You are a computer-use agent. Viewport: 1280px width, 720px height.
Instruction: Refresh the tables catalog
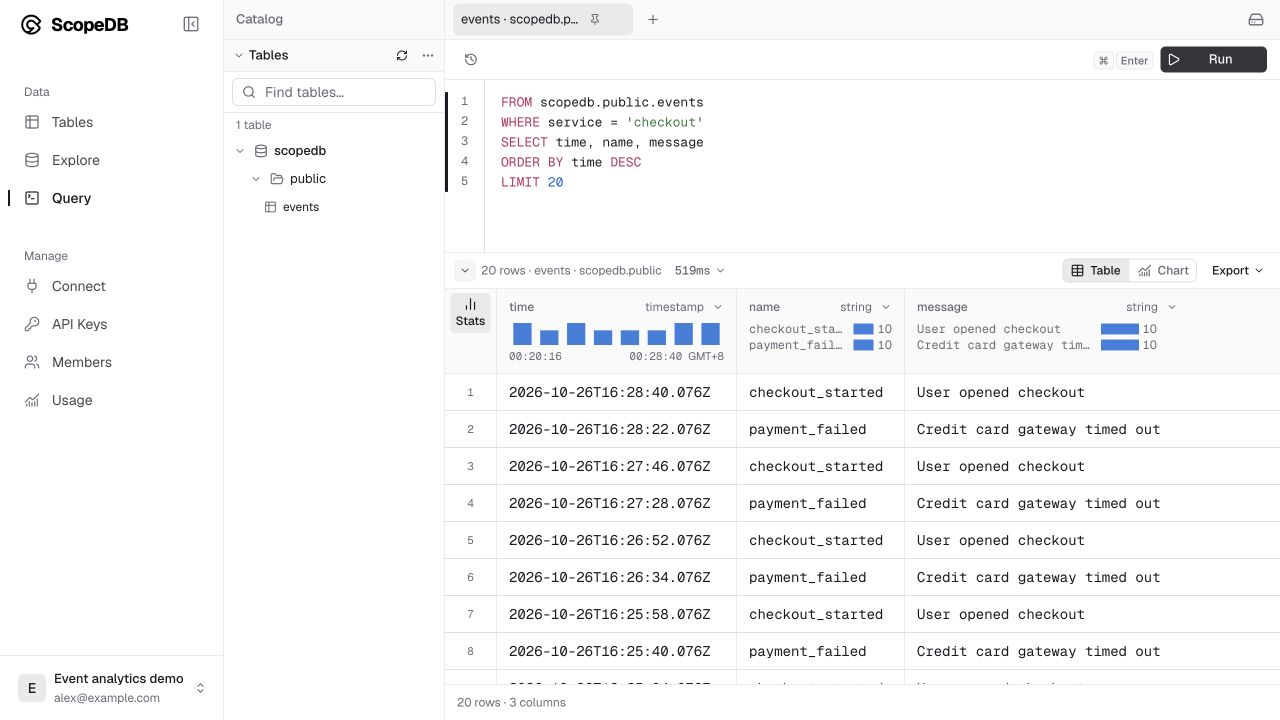click(x=402, y=56)
